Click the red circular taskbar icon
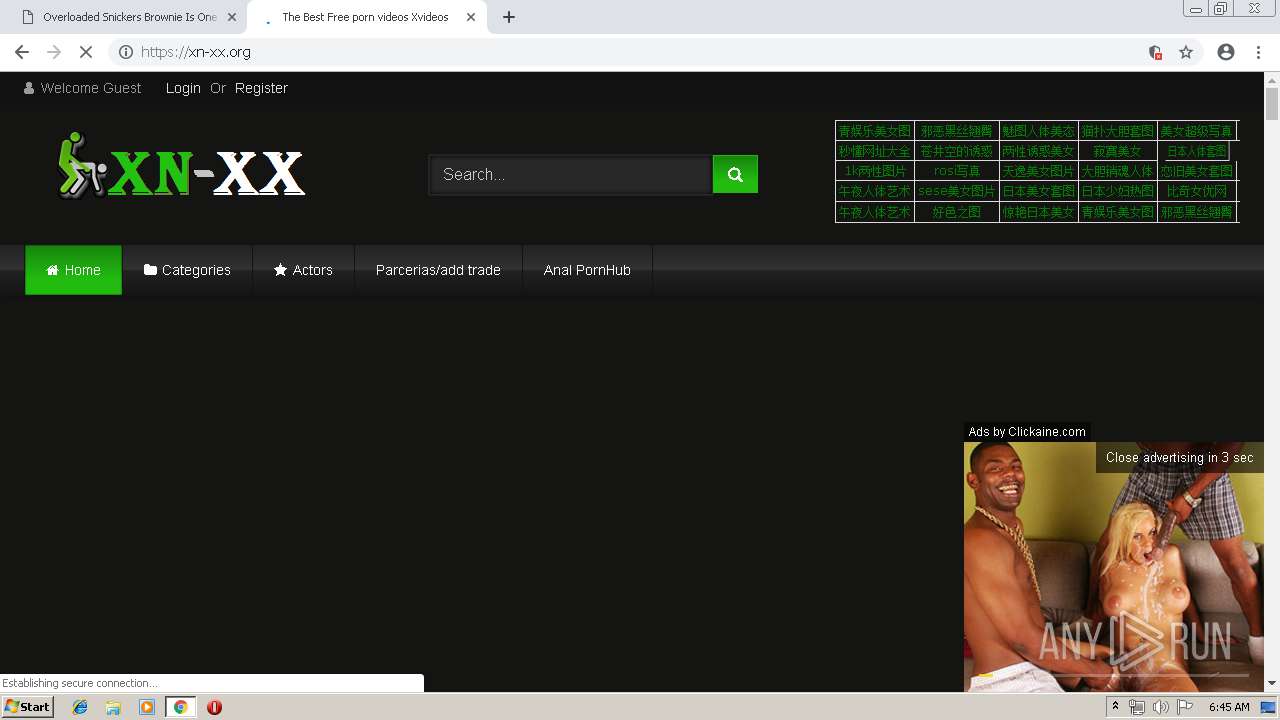 (x=214, y=707)
